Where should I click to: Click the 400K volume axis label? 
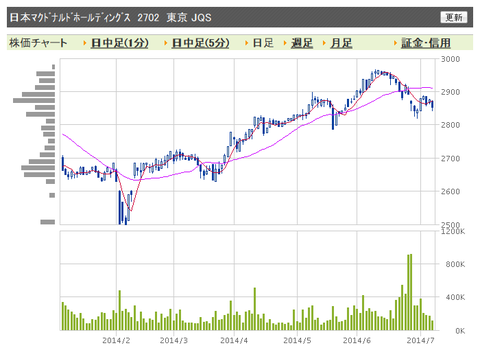455,297
